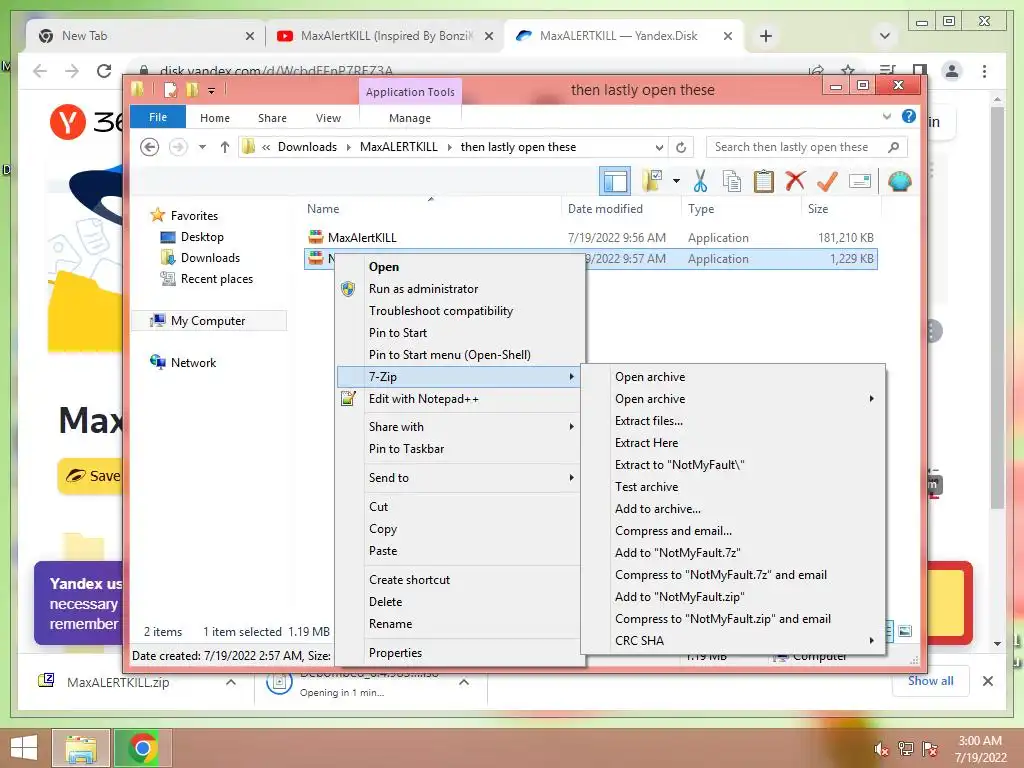Refresh the Explorer folder view
This screenshot has width=1024, height=768.
click(x=680, y=147)
